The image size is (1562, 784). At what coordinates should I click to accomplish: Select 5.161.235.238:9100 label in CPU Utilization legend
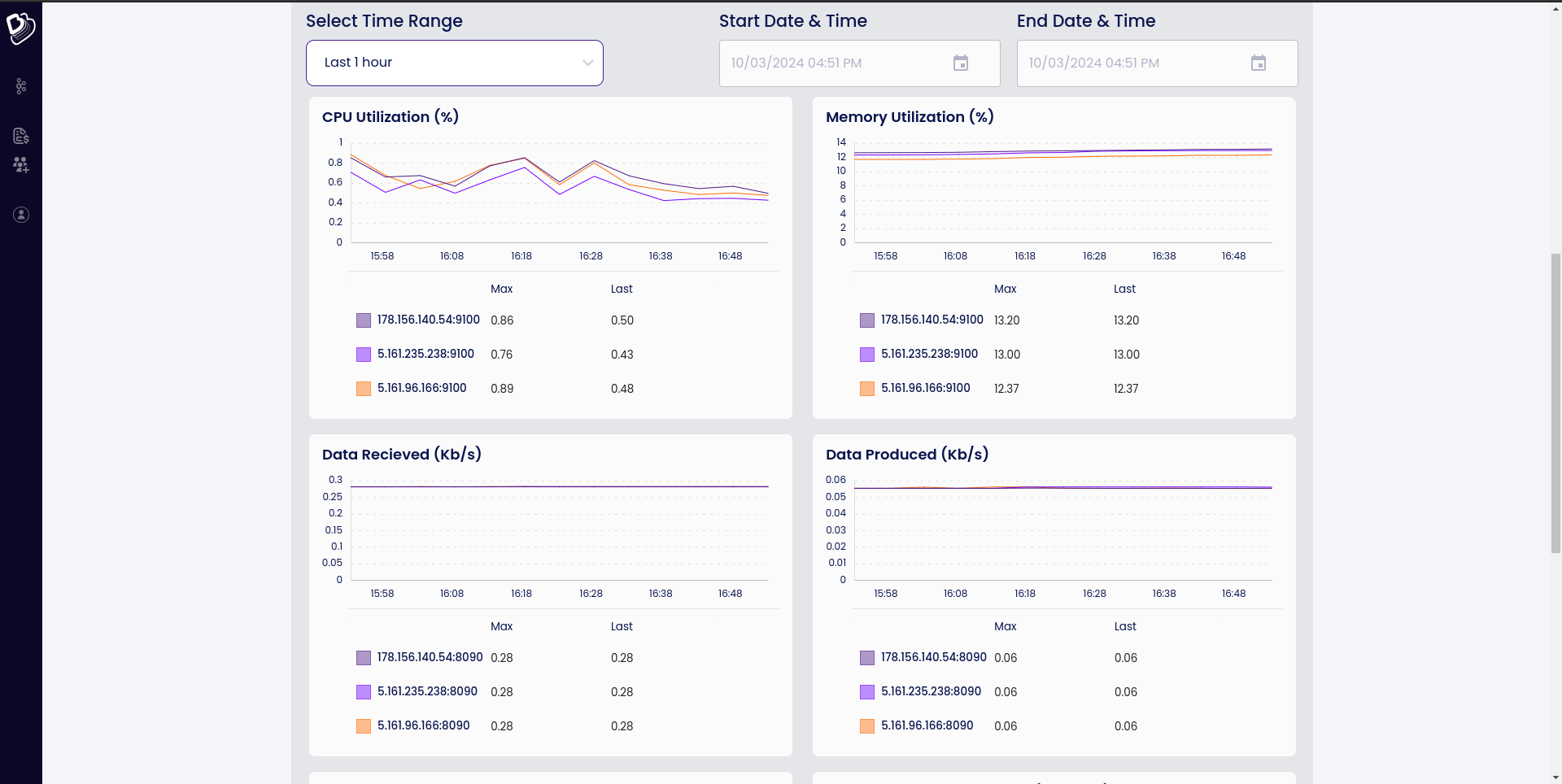pos(425,354)
